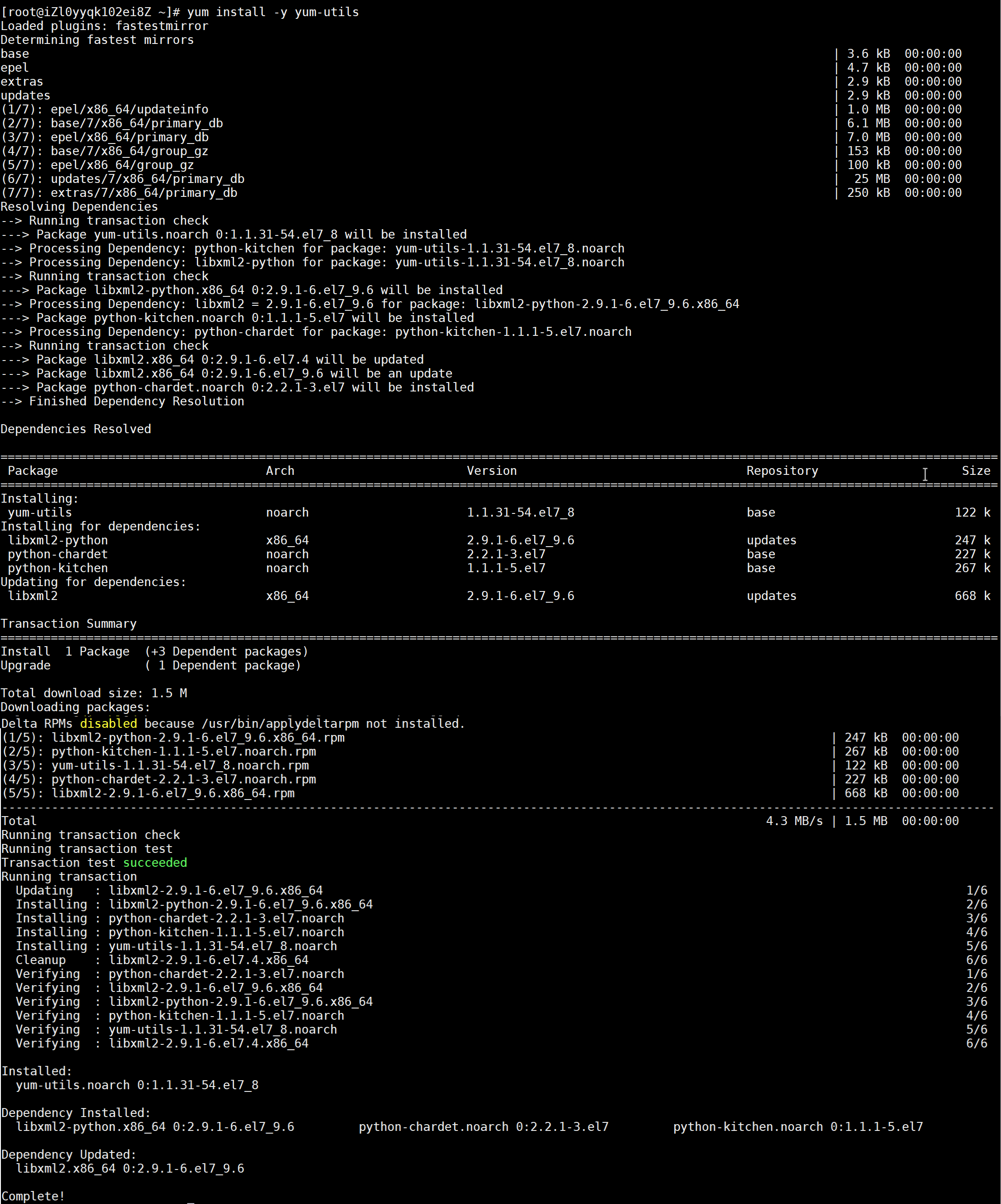
Task: Click the libxml2-python row in package table
Action: (x=58, y=541)
